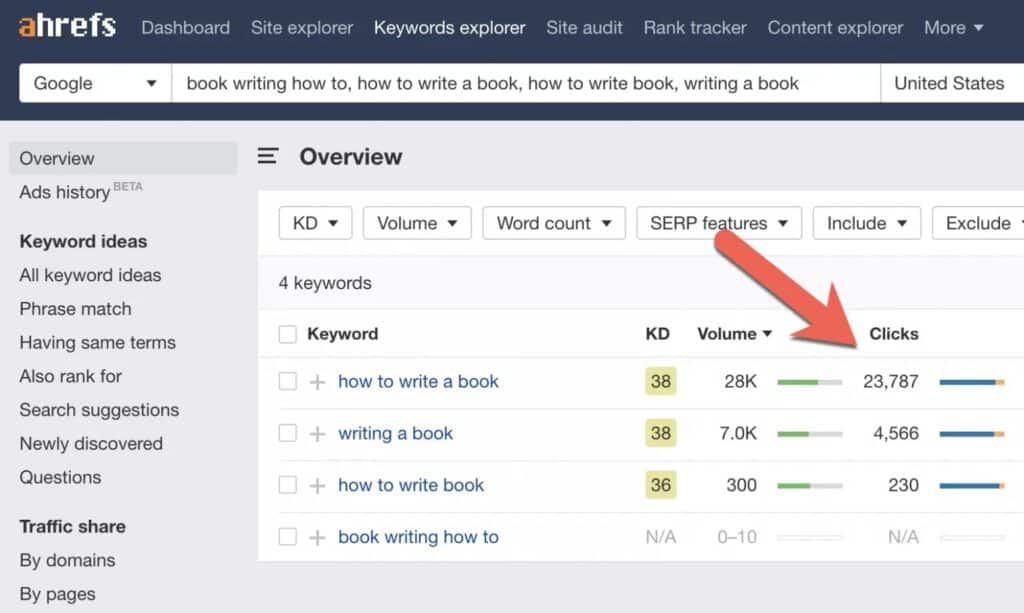Open the 'writing a book' keyword link
This screenshot has width=1024, height=613.
click(x=395, y=433)
